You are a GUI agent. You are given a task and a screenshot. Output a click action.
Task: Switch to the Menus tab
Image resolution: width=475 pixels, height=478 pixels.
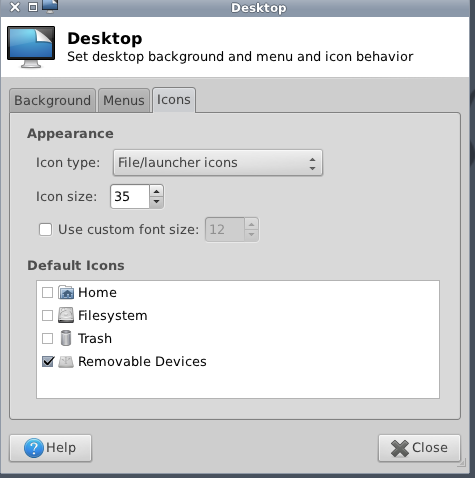[124, 100]
